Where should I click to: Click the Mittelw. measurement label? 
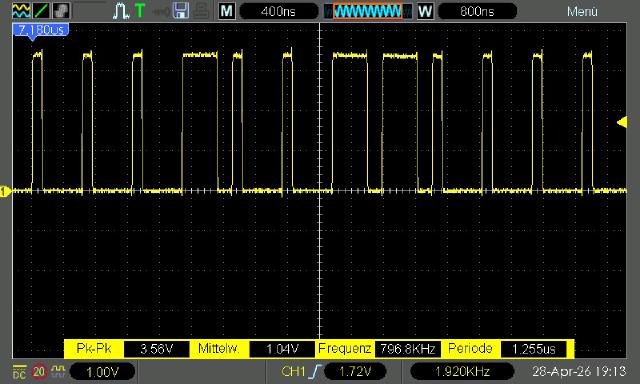218,348
